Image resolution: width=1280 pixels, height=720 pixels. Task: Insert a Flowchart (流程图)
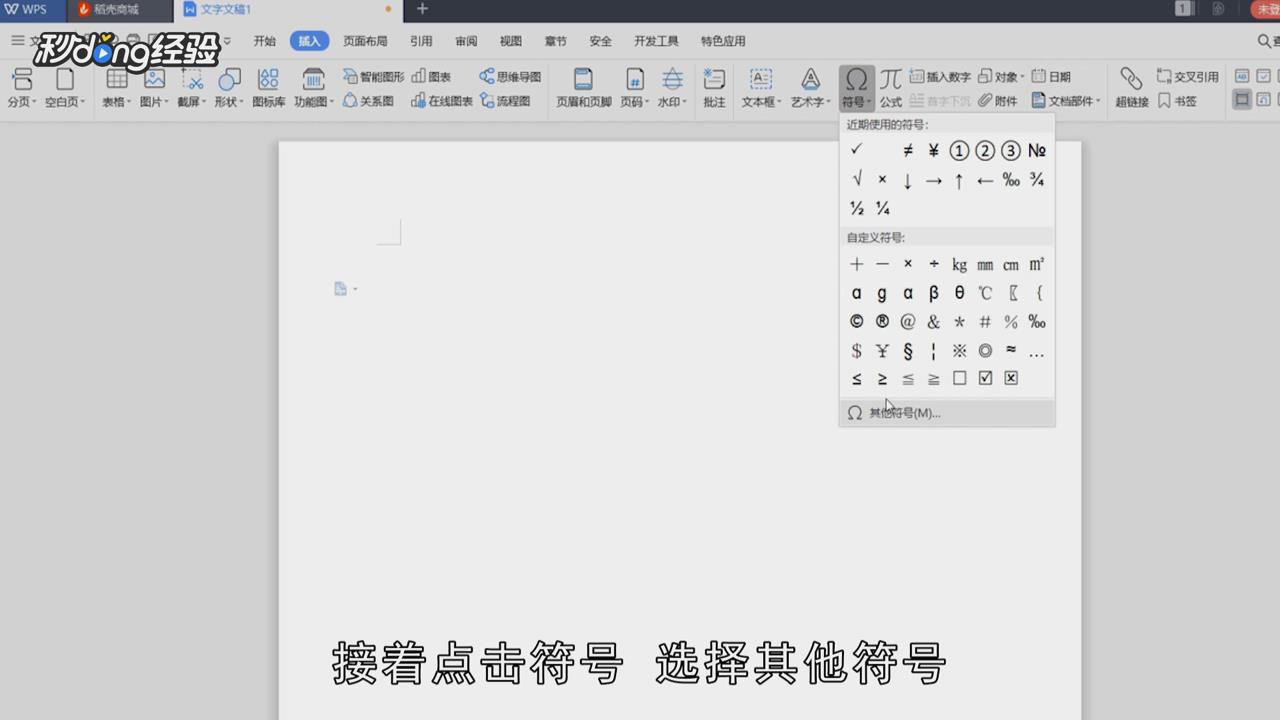(x=505, y=101)
